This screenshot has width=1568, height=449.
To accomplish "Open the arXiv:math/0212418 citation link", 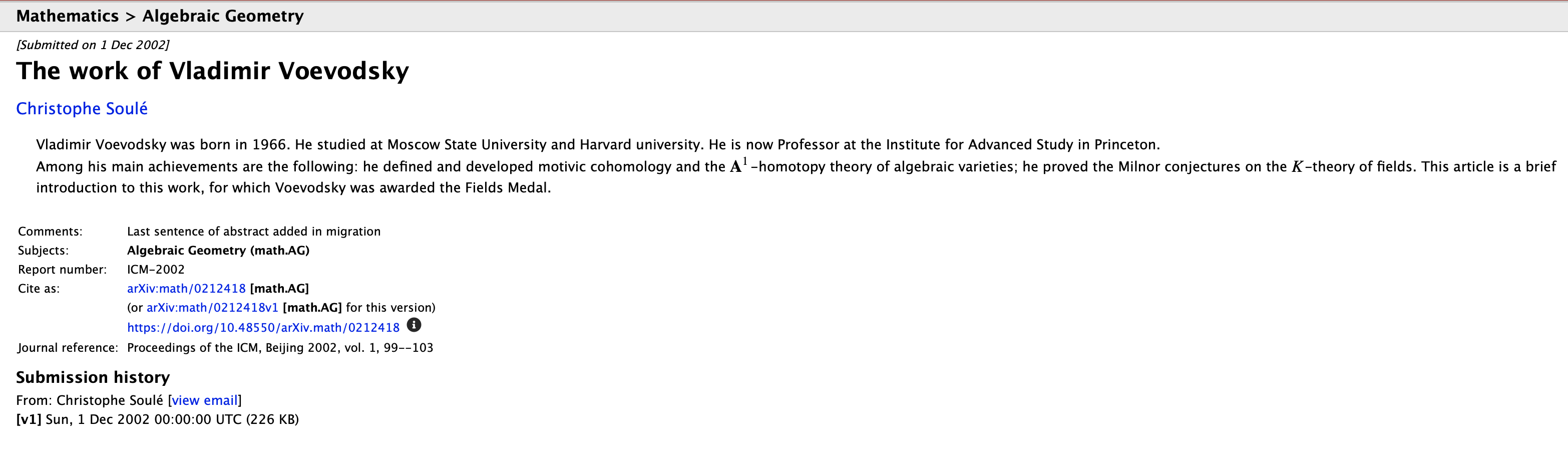I will (x=186, y=288).
